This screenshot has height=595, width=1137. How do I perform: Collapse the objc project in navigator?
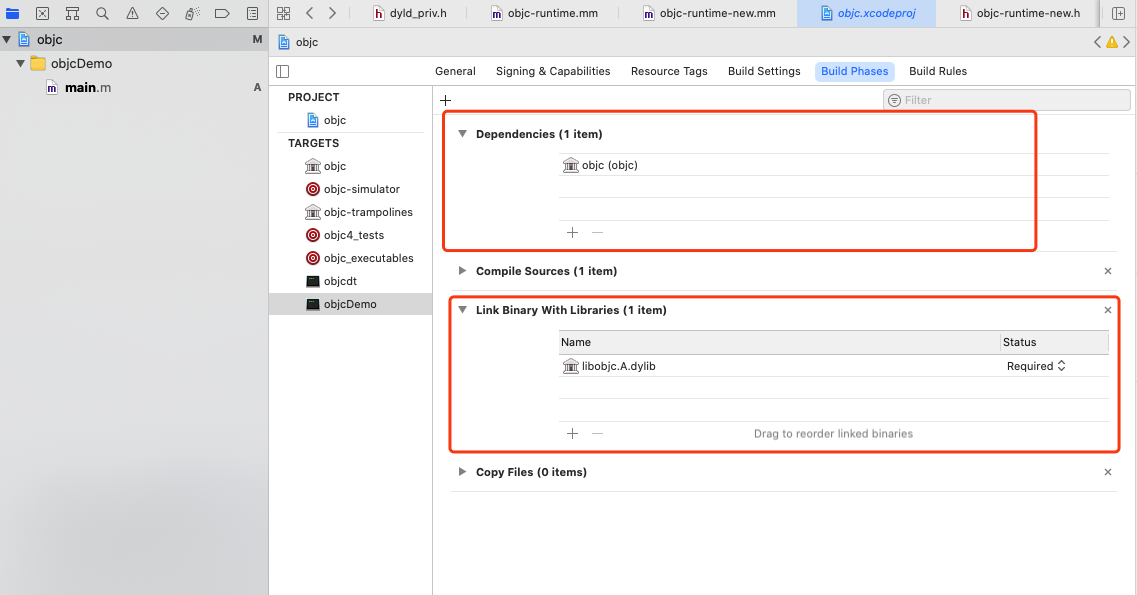pos(7,39)
